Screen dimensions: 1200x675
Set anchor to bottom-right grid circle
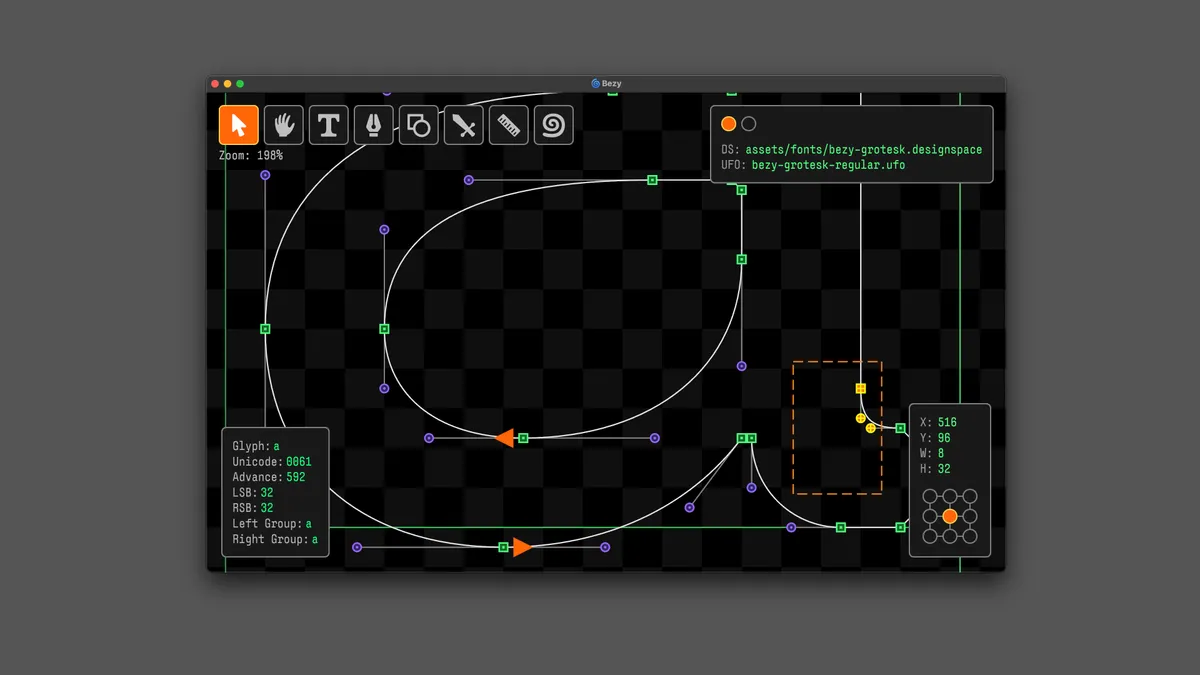coord(970,537)
